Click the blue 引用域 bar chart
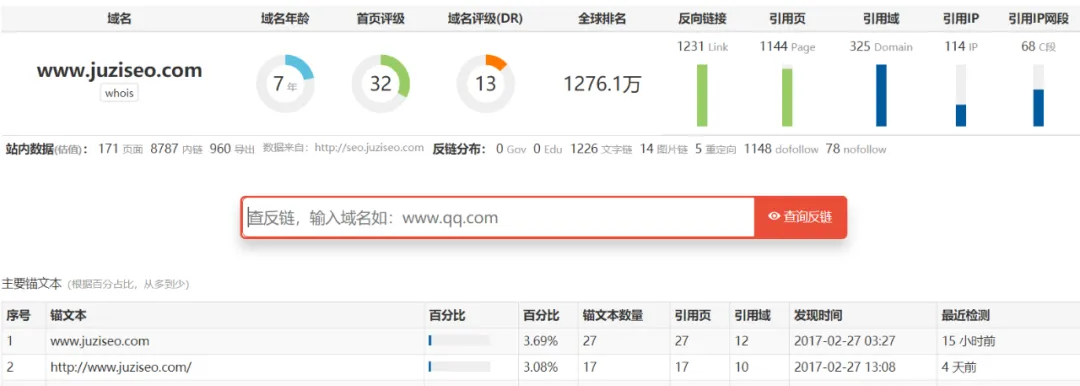This screenshot has height=386, width=1080. pyautogui.click(x=881, y=95)
